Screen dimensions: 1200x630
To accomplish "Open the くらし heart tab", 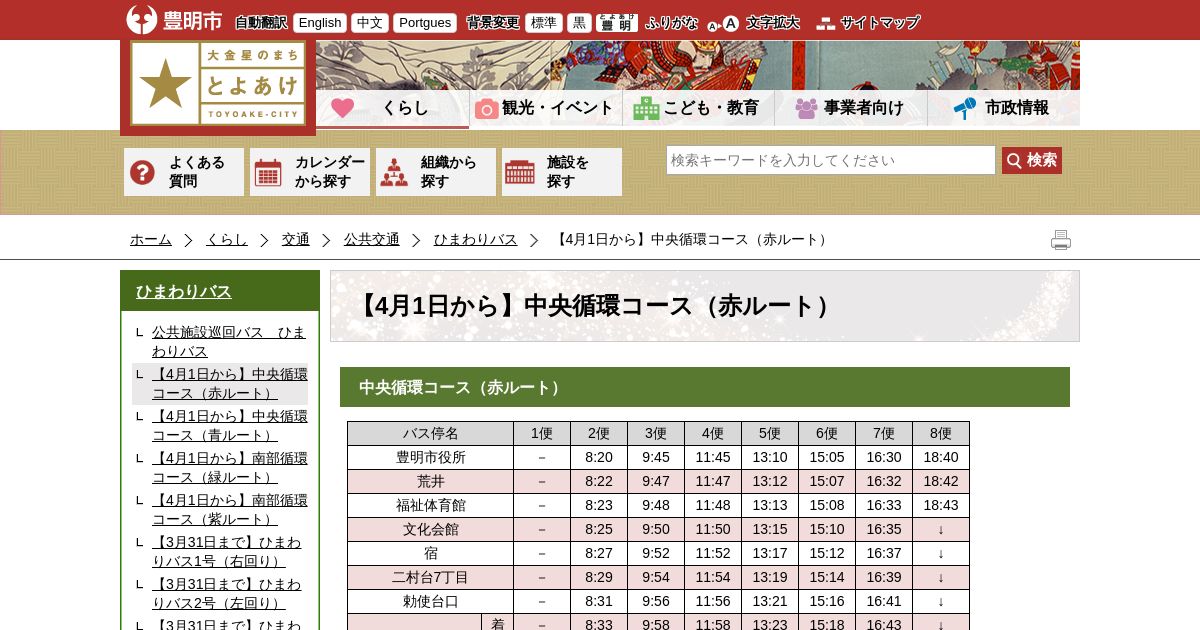I will pos(393,108).
